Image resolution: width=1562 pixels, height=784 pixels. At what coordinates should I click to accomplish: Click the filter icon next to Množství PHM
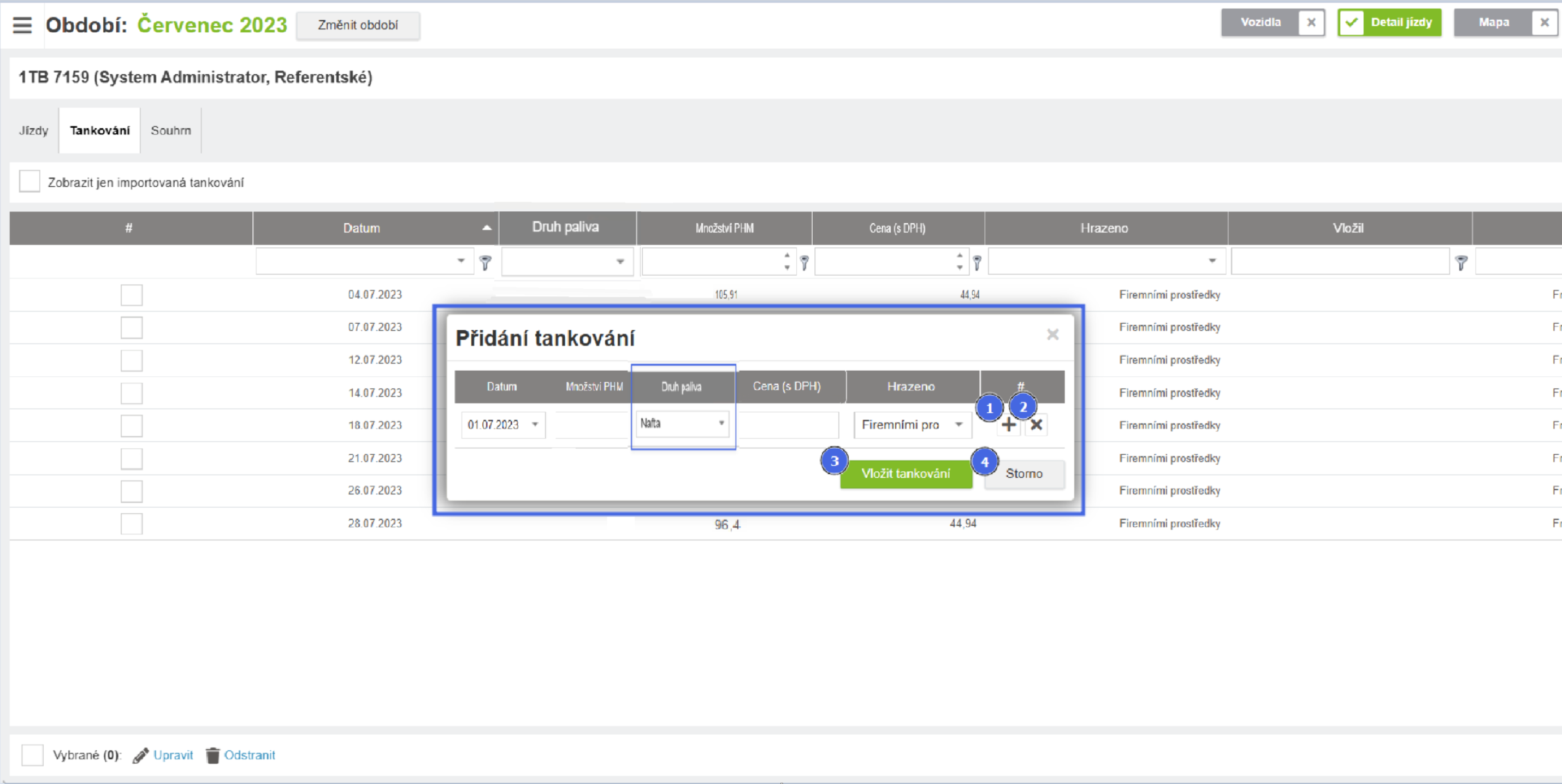(x=804, y=263)
